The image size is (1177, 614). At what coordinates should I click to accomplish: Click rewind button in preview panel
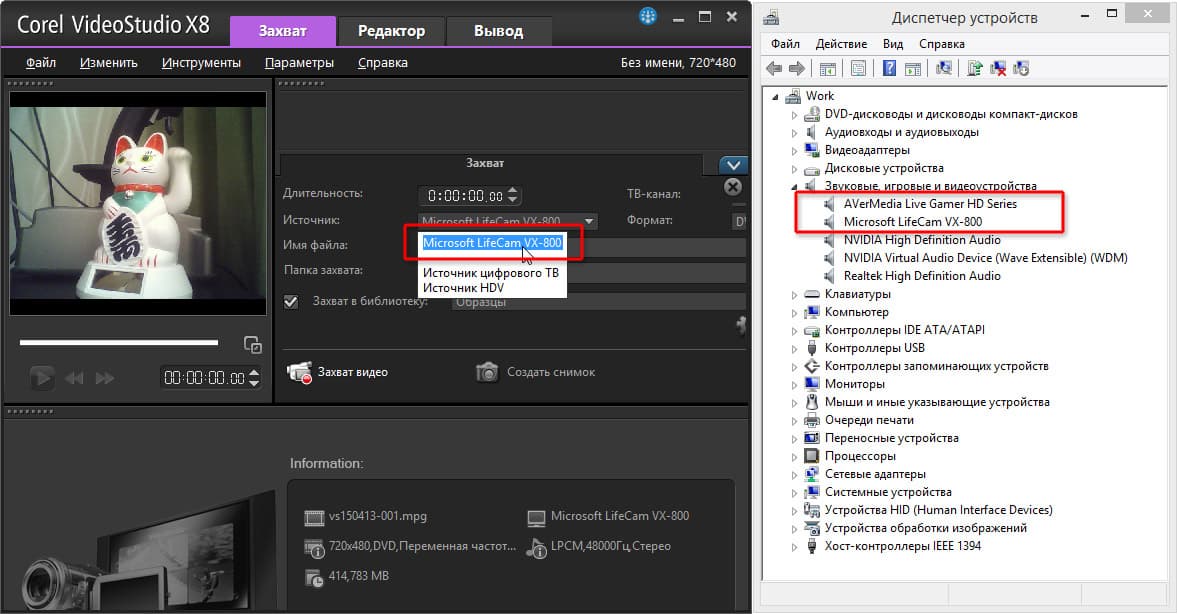coord(74,378)
